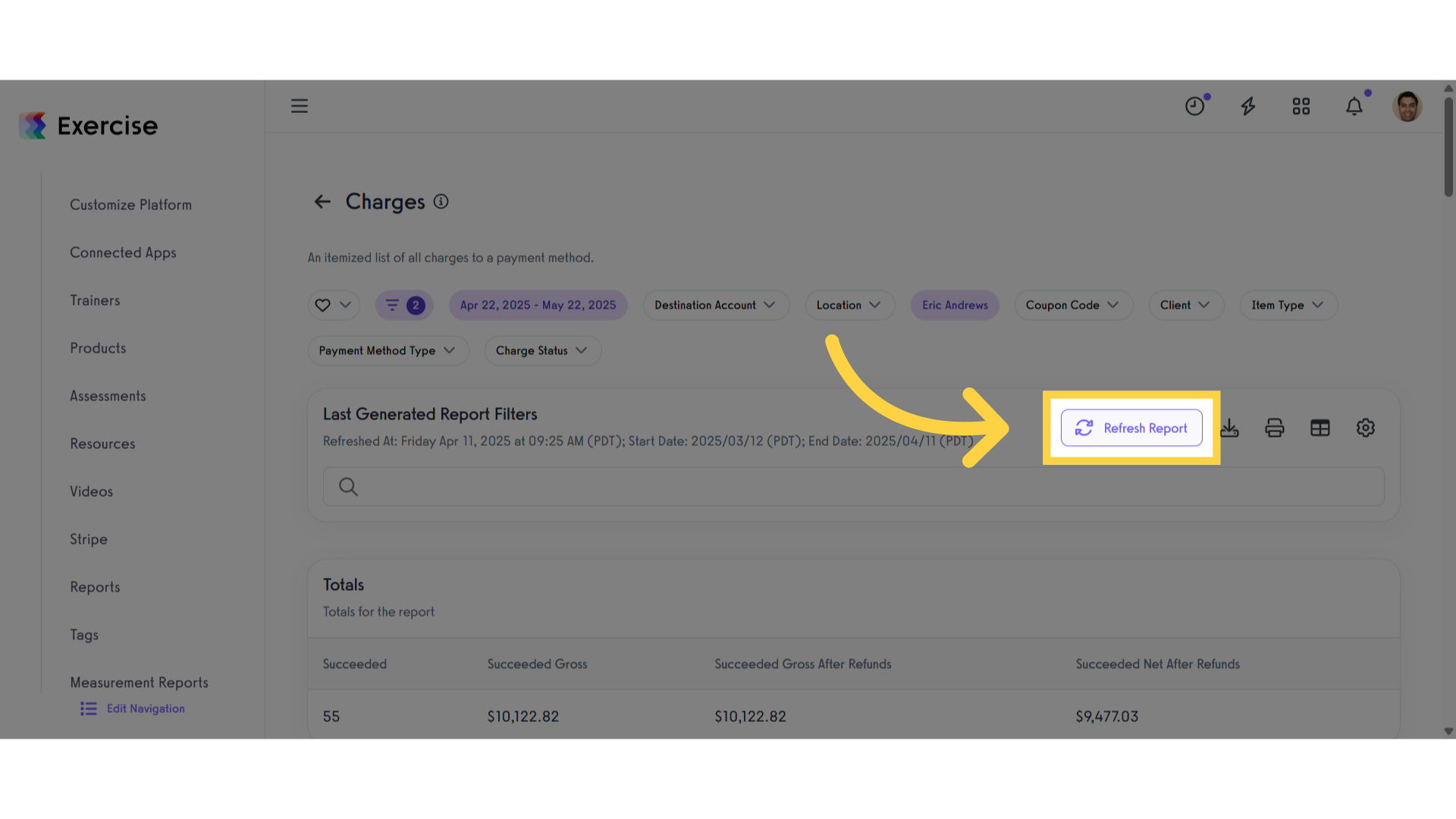This screenshot has width=1456, height=819.
Task: Open Reports in the sidebar
Action: [x=95, y=587]
